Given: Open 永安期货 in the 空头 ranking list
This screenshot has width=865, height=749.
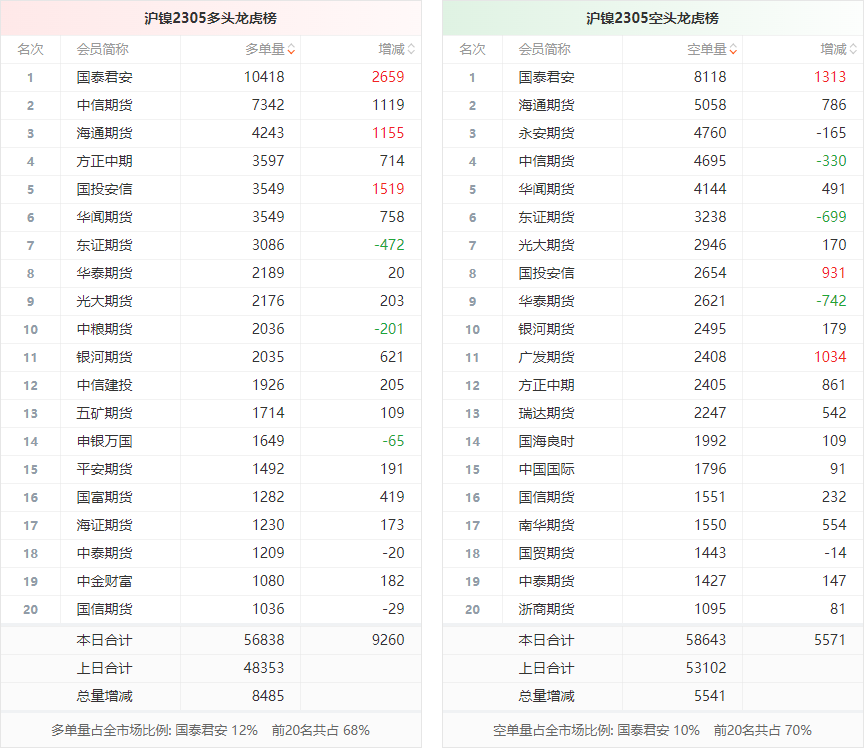Looking at the screenshot, I should pyautogui.click(x=546, y=133).
